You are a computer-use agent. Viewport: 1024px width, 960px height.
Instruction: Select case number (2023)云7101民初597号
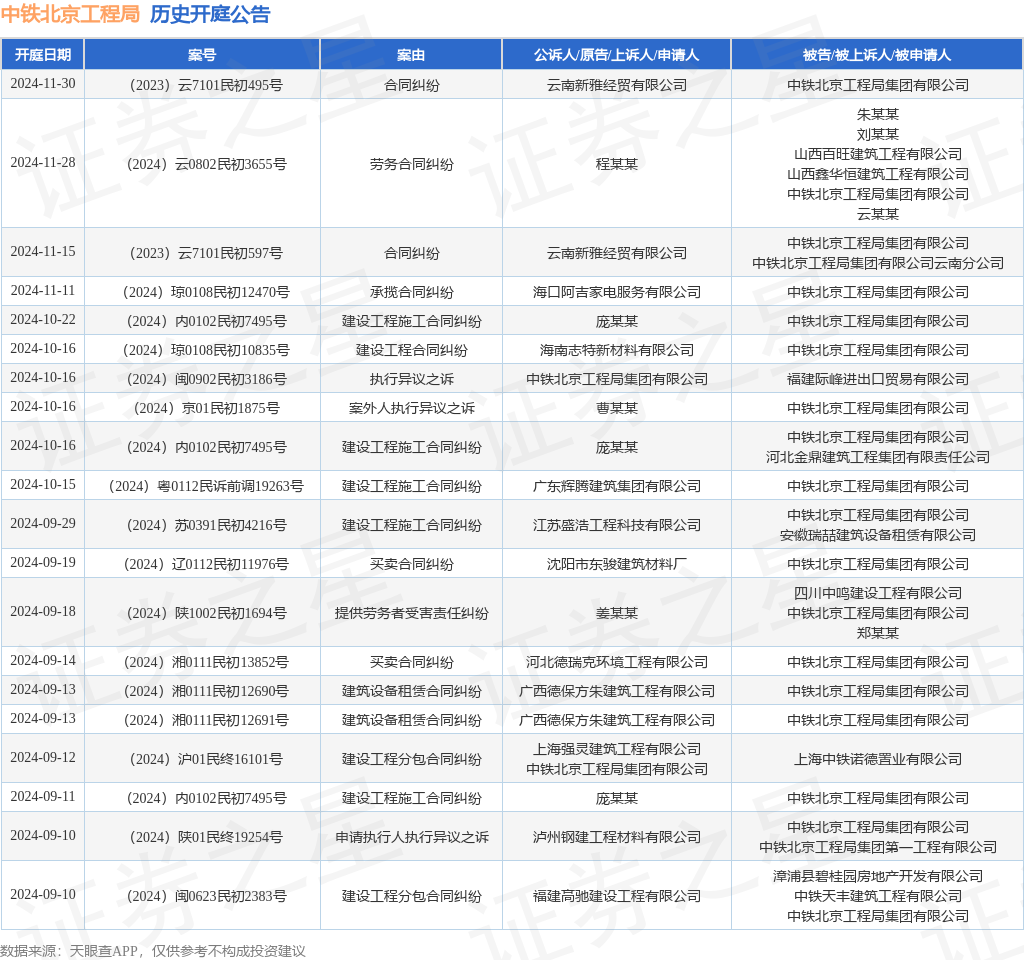pos(206,253)
